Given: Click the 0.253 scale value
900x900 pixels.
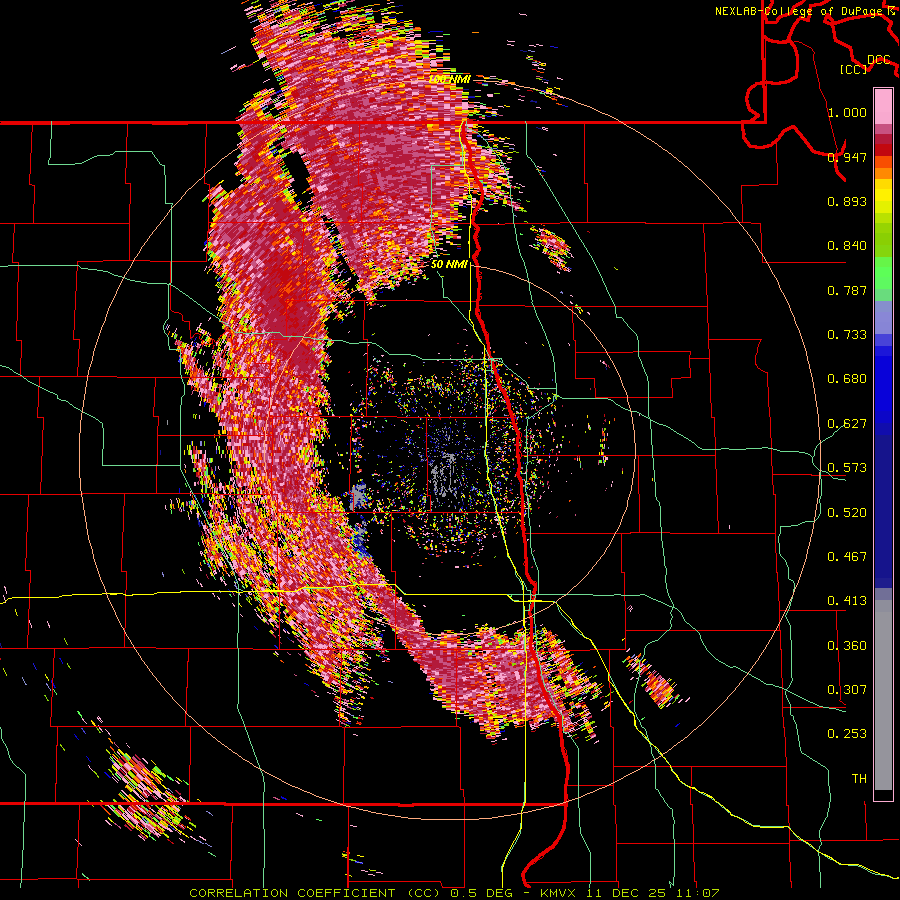Looking at the screenshot, I should 847,734.
